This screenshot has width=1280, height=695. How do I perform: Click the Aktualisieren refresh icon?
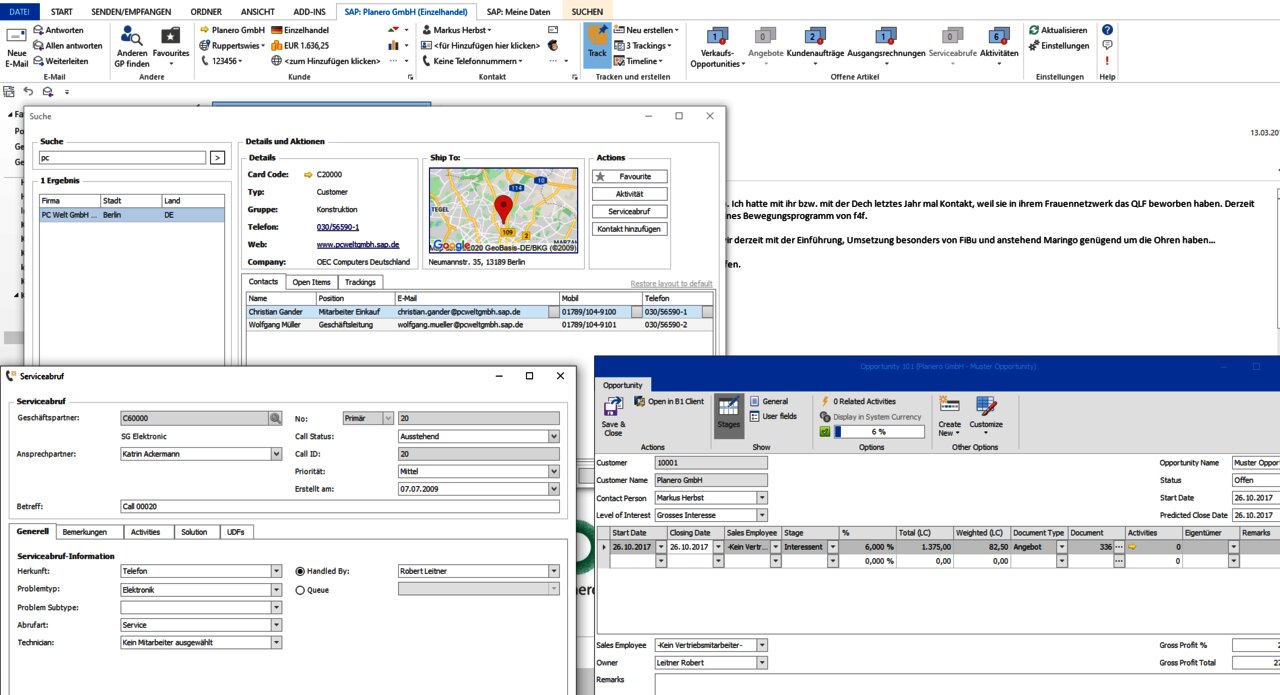pos(1035,30)
